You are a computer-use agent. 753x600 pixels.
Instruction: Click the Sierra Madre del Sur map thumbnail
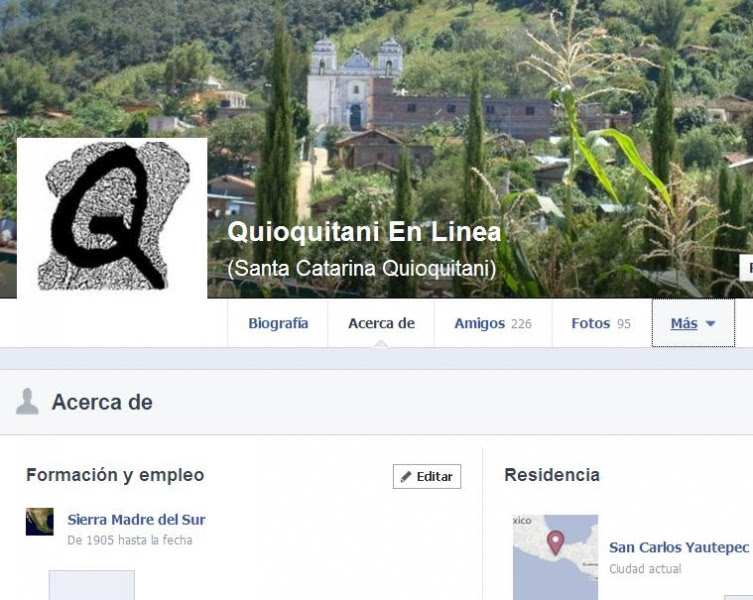click(40, 522)
